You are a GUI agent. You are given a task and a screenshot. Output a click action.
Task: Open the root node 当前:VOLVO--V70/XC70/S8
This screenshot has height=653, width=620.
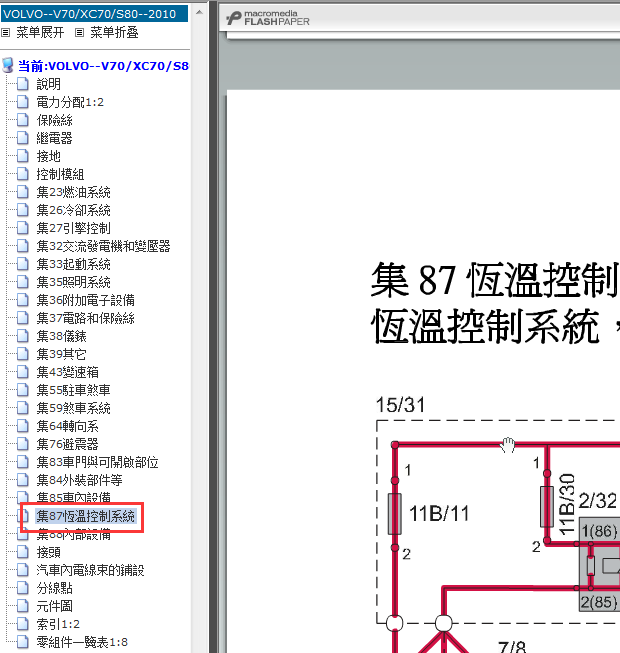click(x=103, y=66)
